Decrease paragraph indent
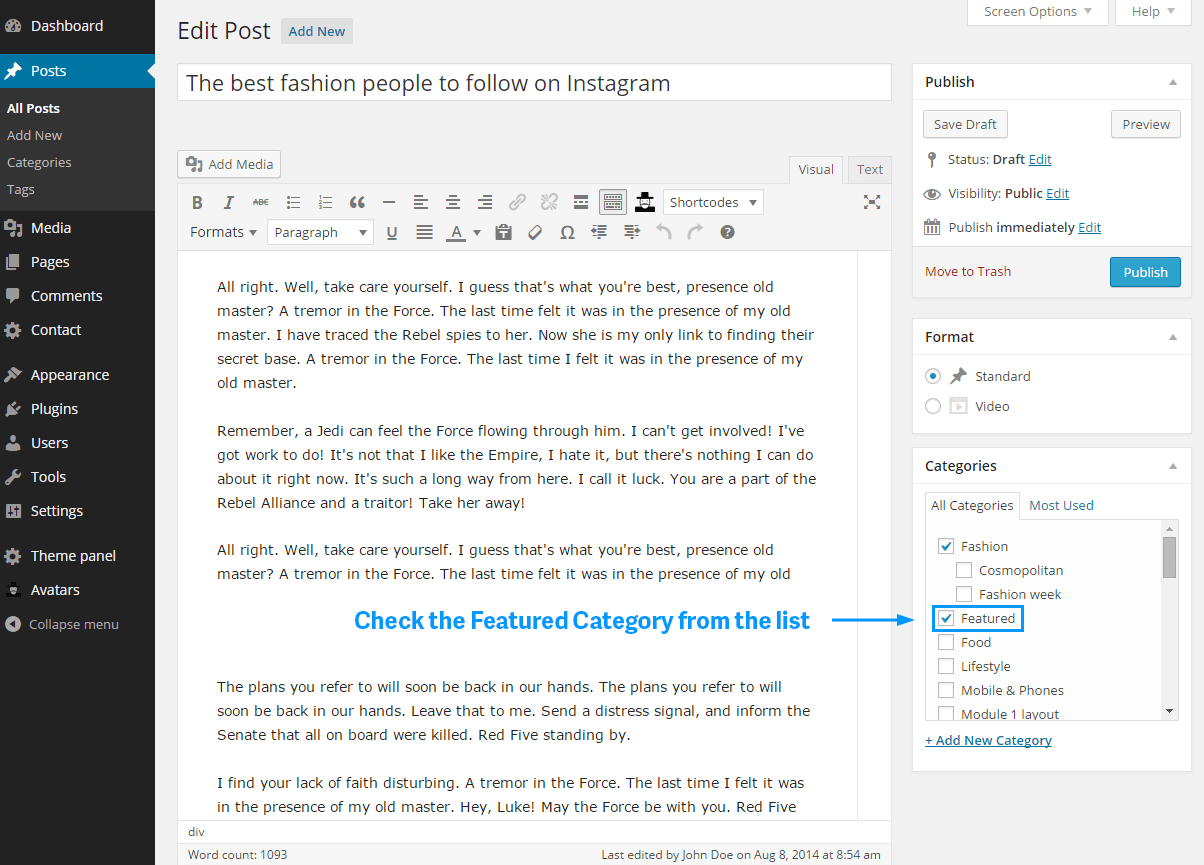This screenshot has height=865, width=1204. [599, 232]
